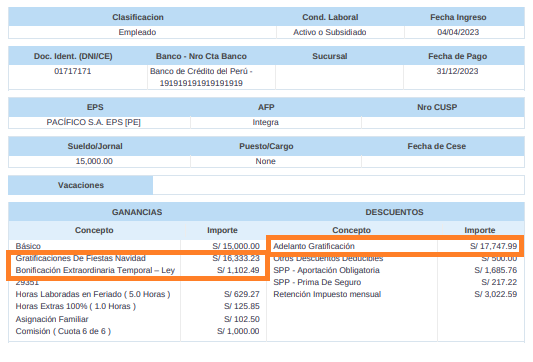533x362 pixels.
Task: Select SPP - Prima De Seguro concept
Action: [317, 282]
